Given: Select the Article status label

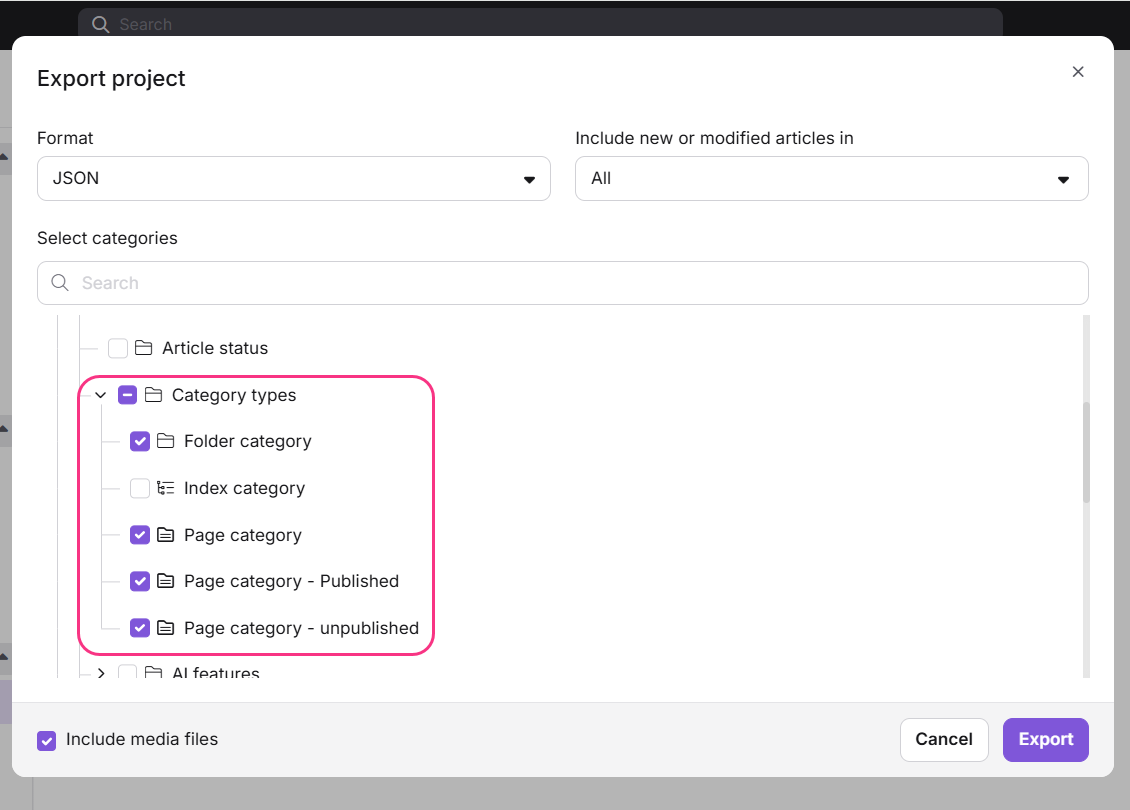Looking at the screenshot, I should coord(215,348).
